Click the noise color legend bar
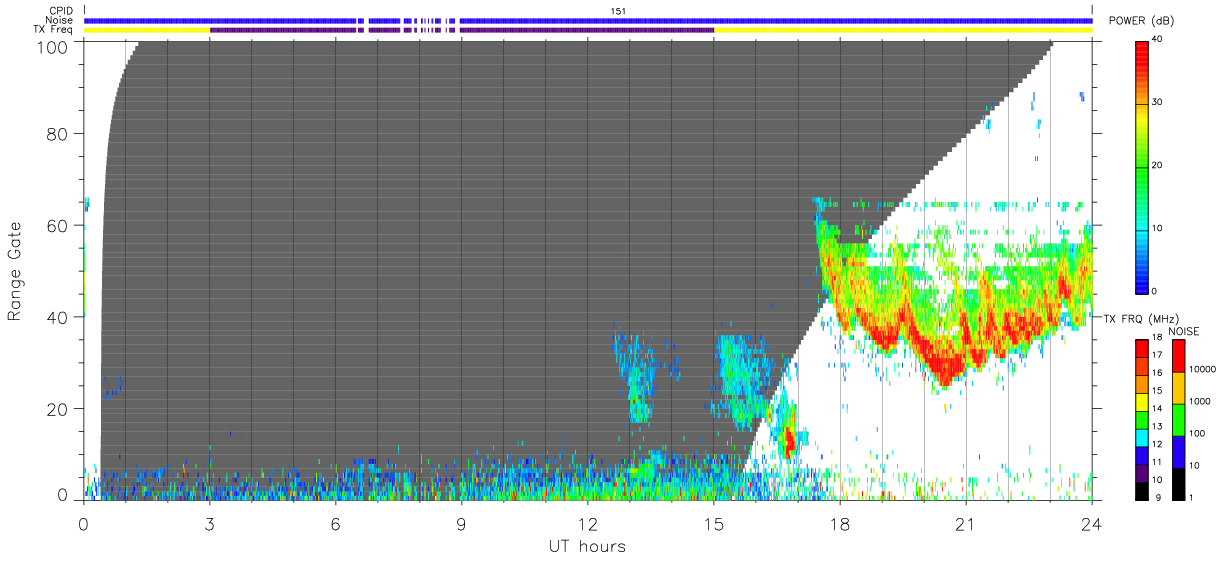Screen dimensions: 1228x567 pos(1177,419)
